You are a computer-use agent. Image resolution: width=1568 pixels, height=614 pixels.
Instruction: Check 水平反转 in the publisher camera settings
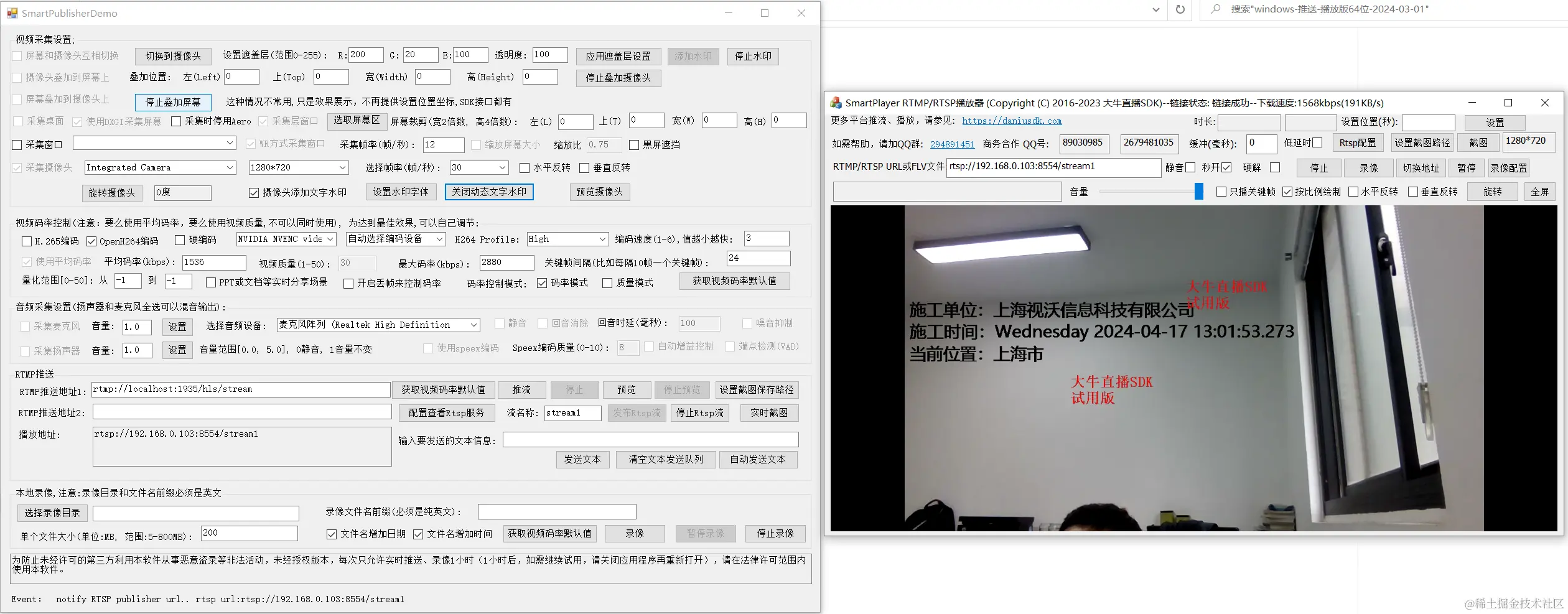[525, 168]
